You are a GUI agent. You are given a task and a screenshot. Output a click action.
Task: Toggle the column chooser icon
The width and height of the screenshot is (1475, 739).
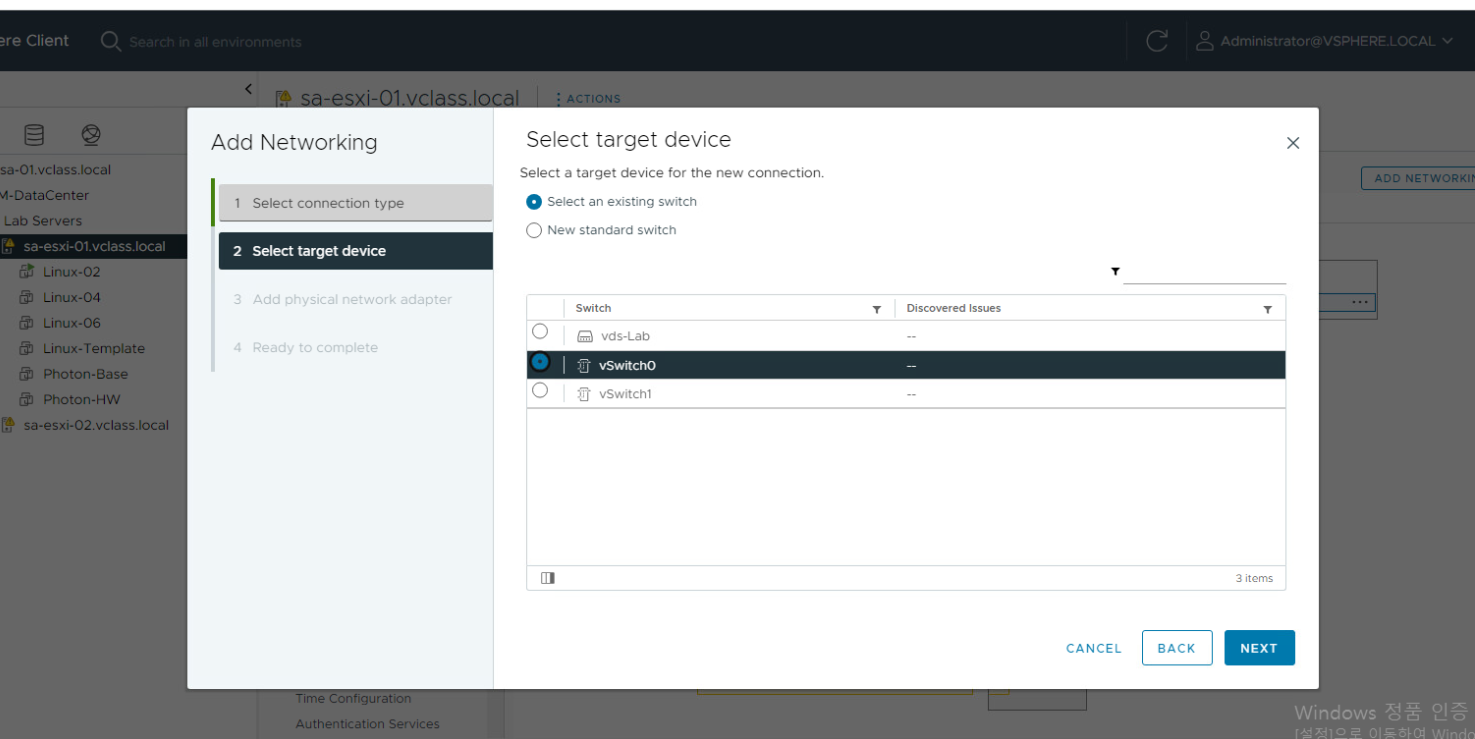[x=548, y=578]
